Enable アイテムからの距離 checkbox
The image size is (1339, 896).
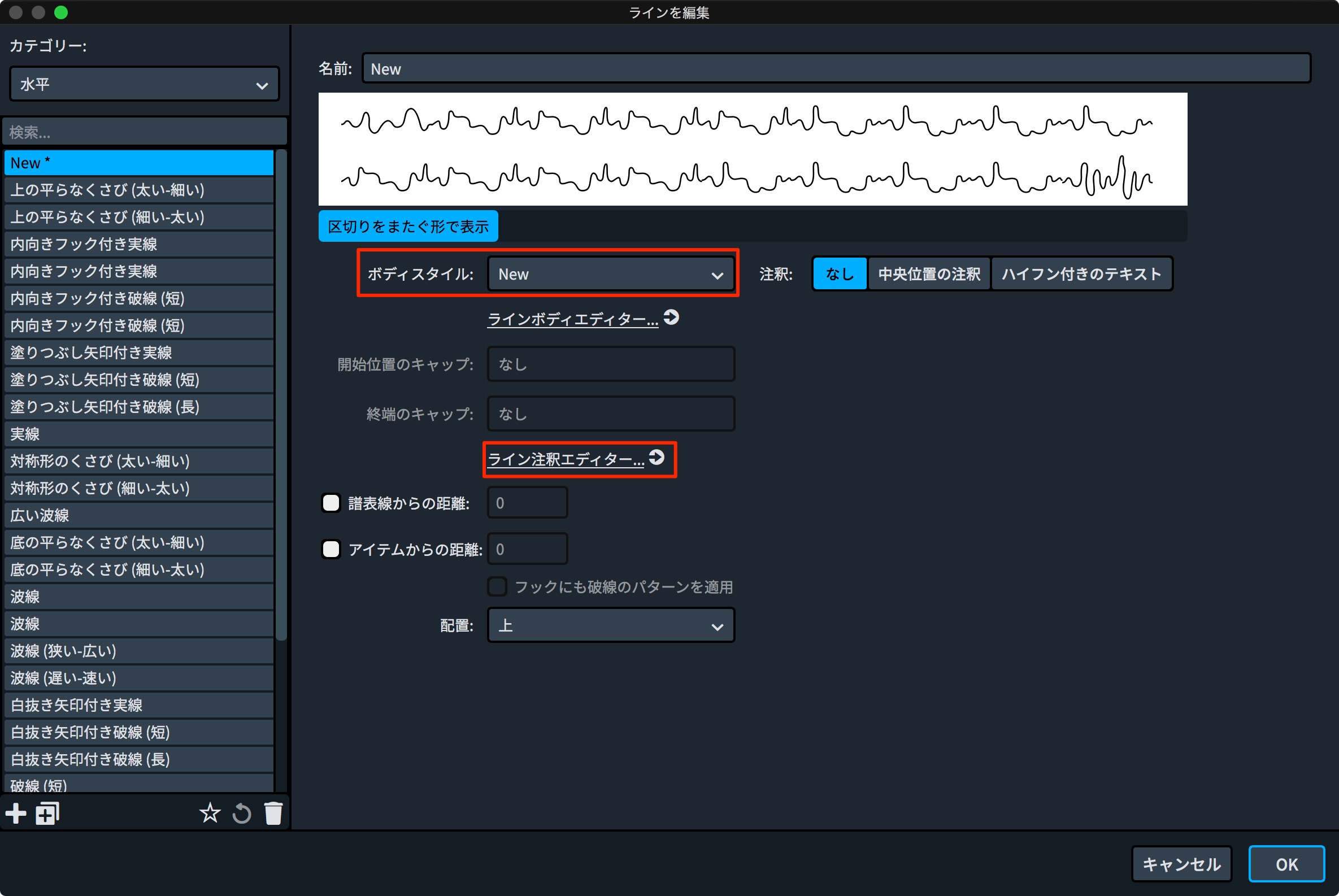331,549
